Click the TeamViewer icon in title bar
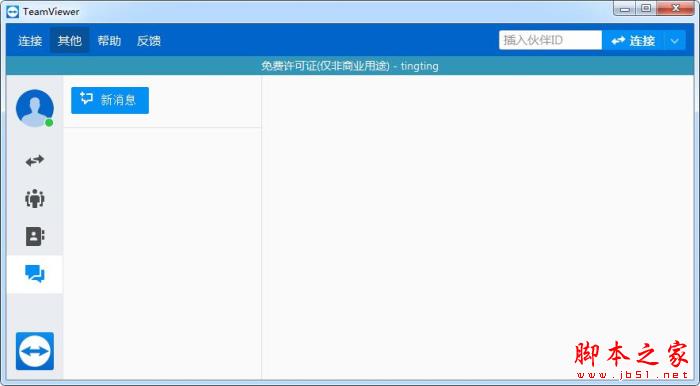Image resolution: width=700 pixels, height=386 pixels. point(12,12)
